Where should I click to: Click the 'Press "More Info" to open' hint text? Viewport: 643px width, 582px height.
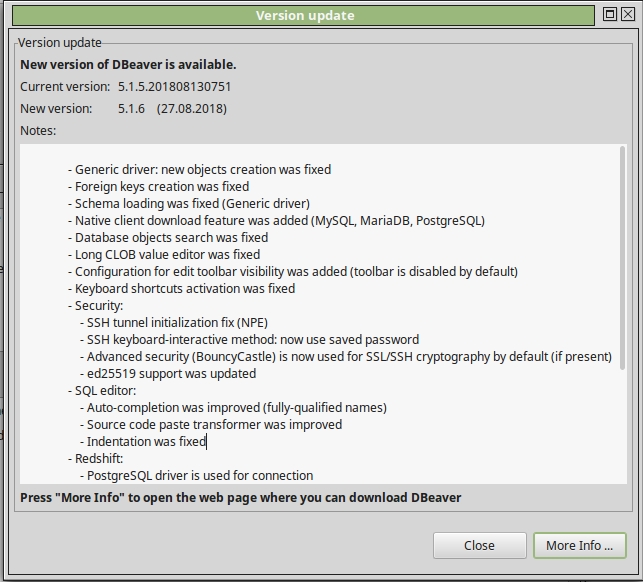[x=241, y=498]
